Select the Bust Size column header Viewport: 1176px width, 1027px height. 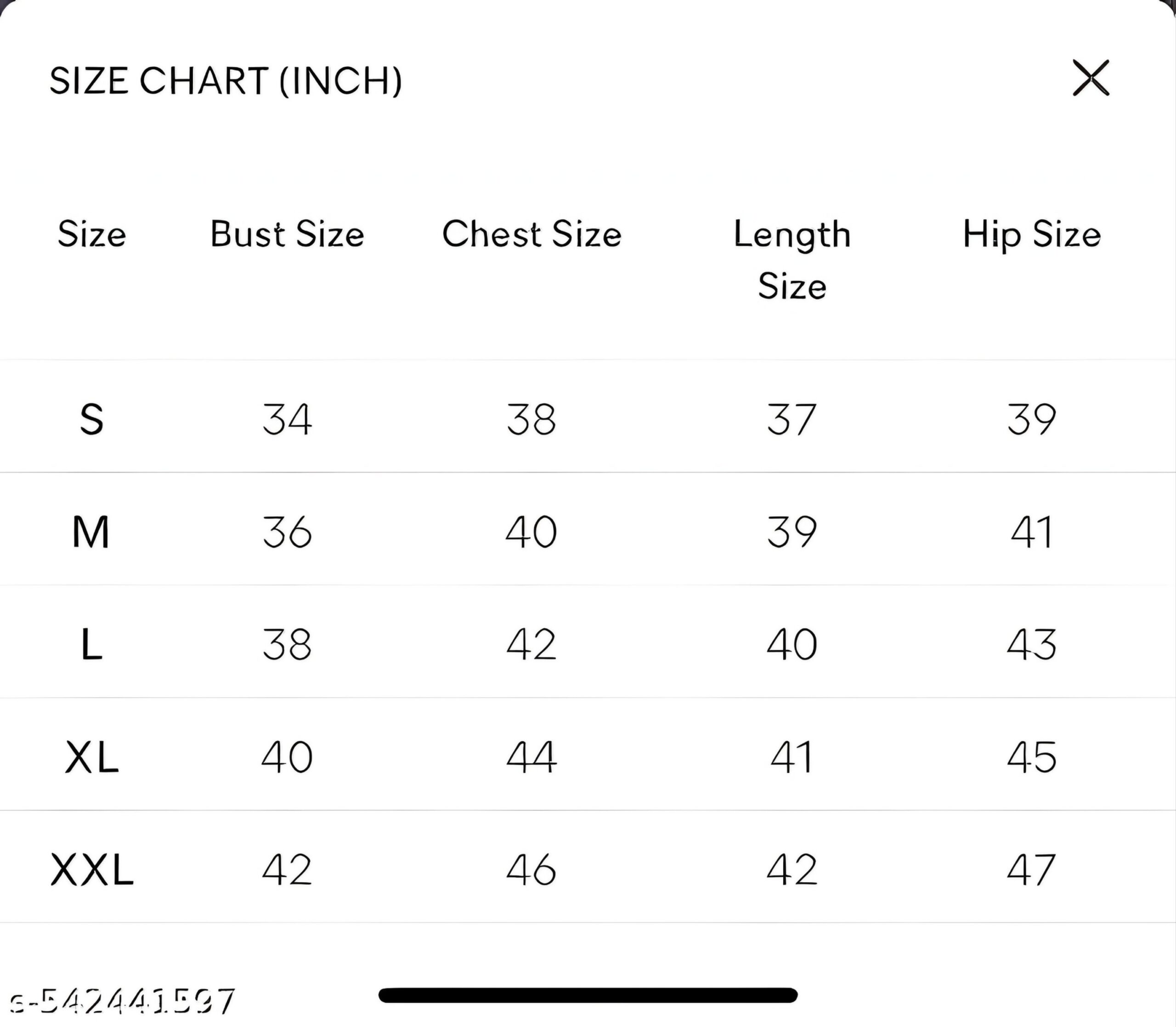coord(287,234)
